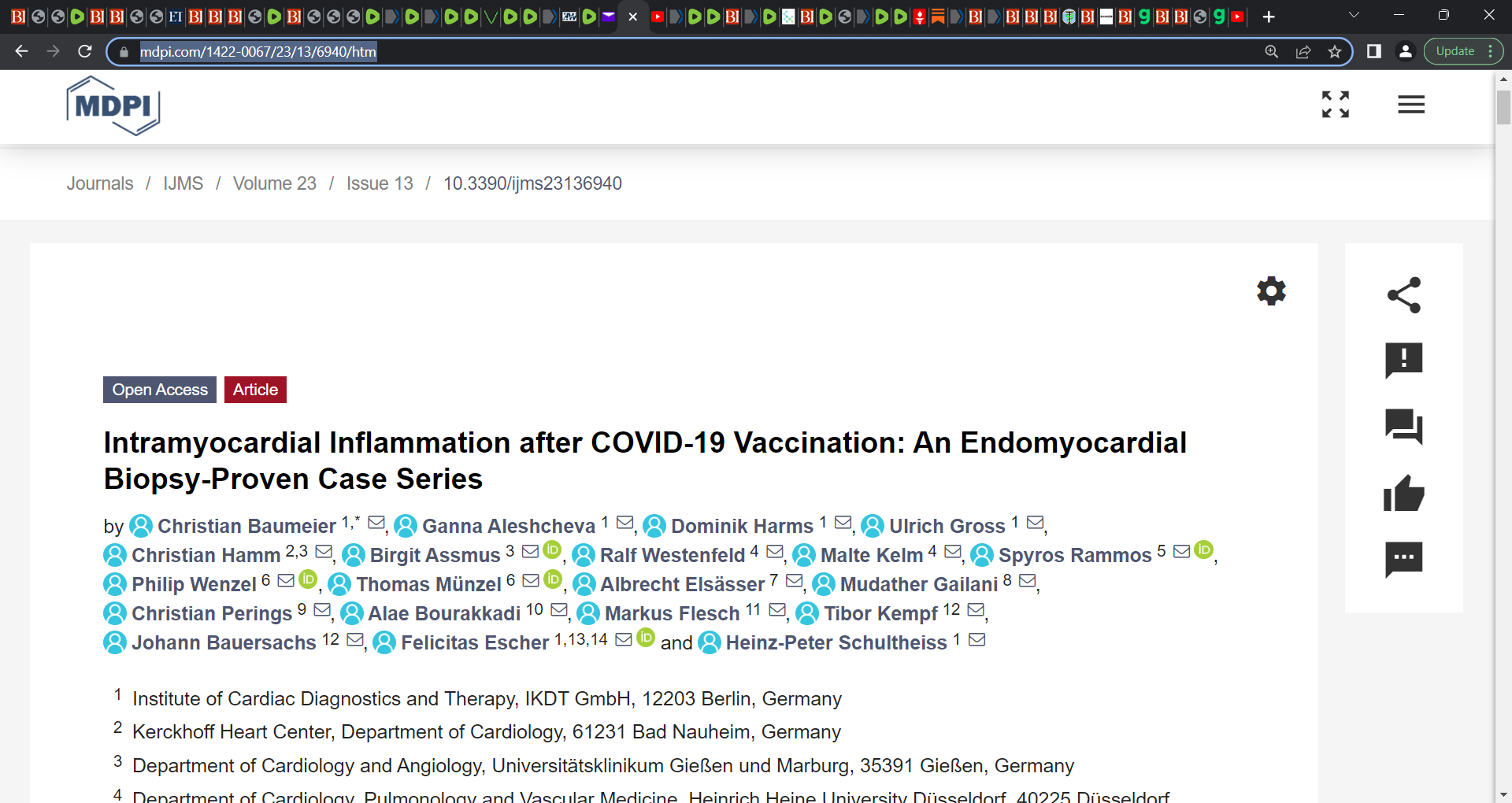This screenshot has height=803, width=1512.
Task: Go to IJMS in breadcrumb
Action: (183, 183)
